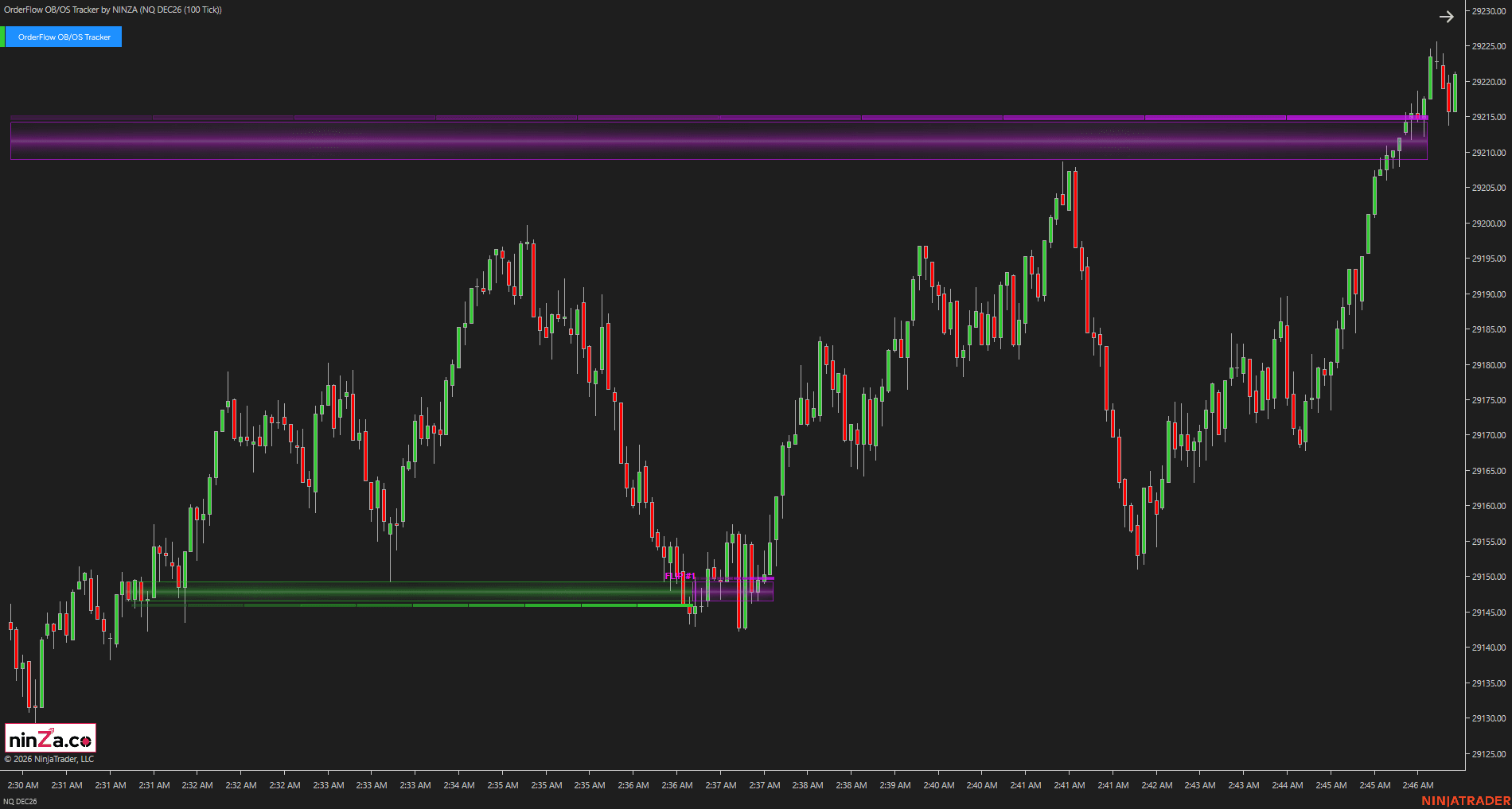Select the purple overbought zone band near 29212

coord(719,141)
